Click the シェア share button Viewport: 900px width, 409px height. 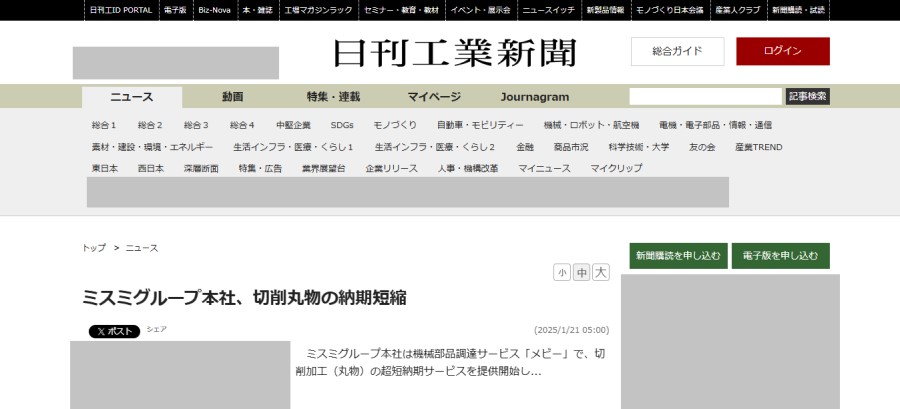(x=156, y=329)
